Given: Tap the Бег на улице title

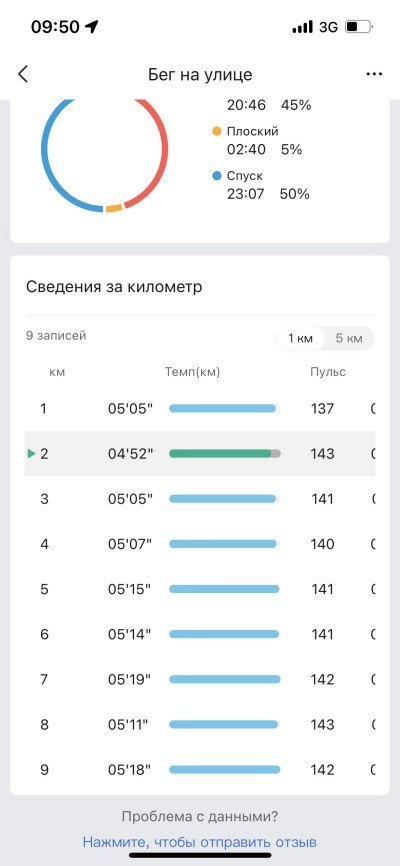Looking at the screenshot, I should pyautogui.click(x=200, y=74).
